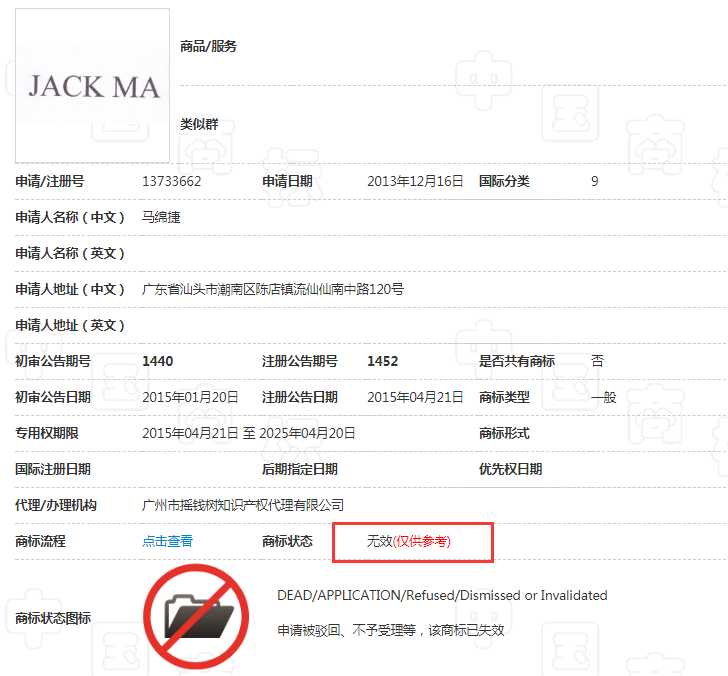Click the 类似群 label
This screenshot has height=676, width=728.
click(x=199, y=124)
